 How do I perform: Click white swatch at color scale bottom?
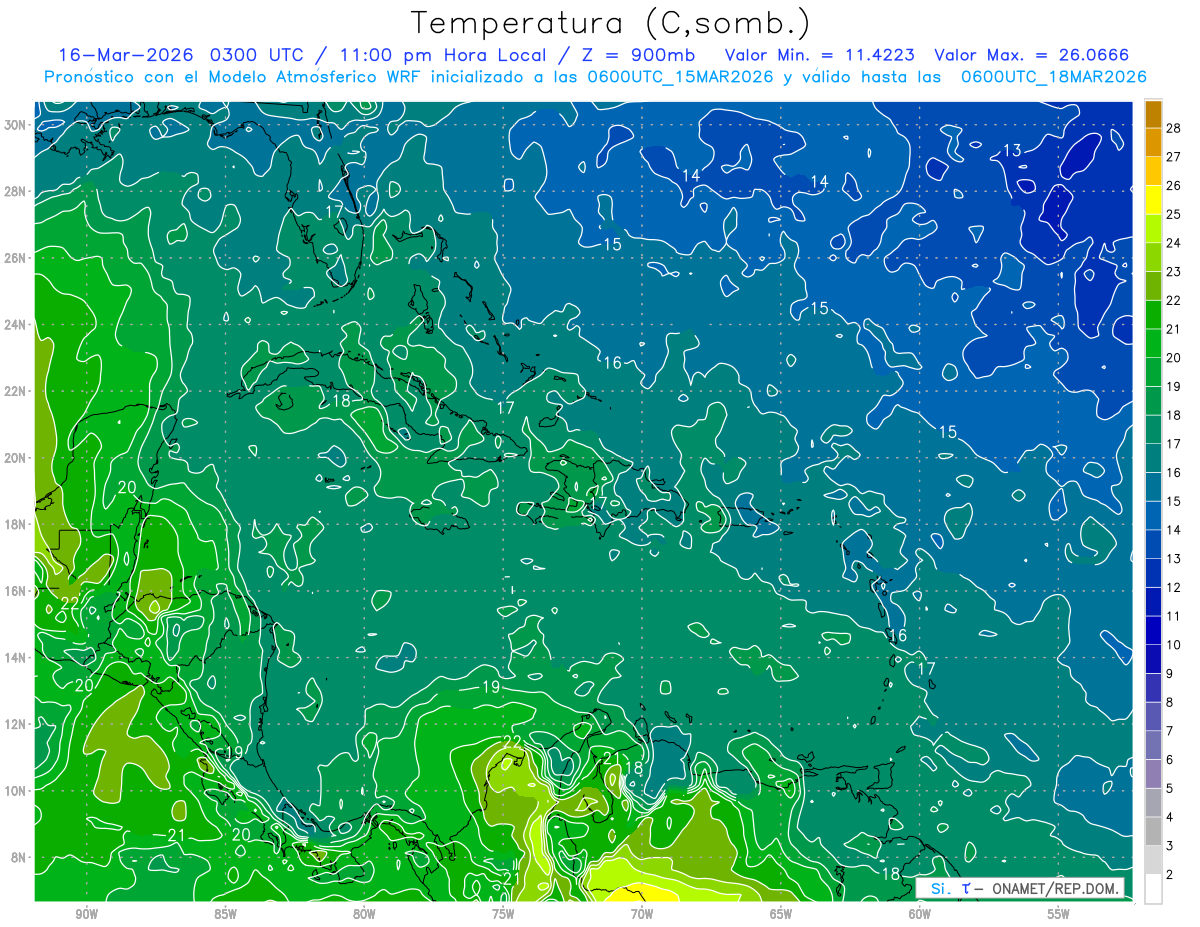click(1153, 889)
